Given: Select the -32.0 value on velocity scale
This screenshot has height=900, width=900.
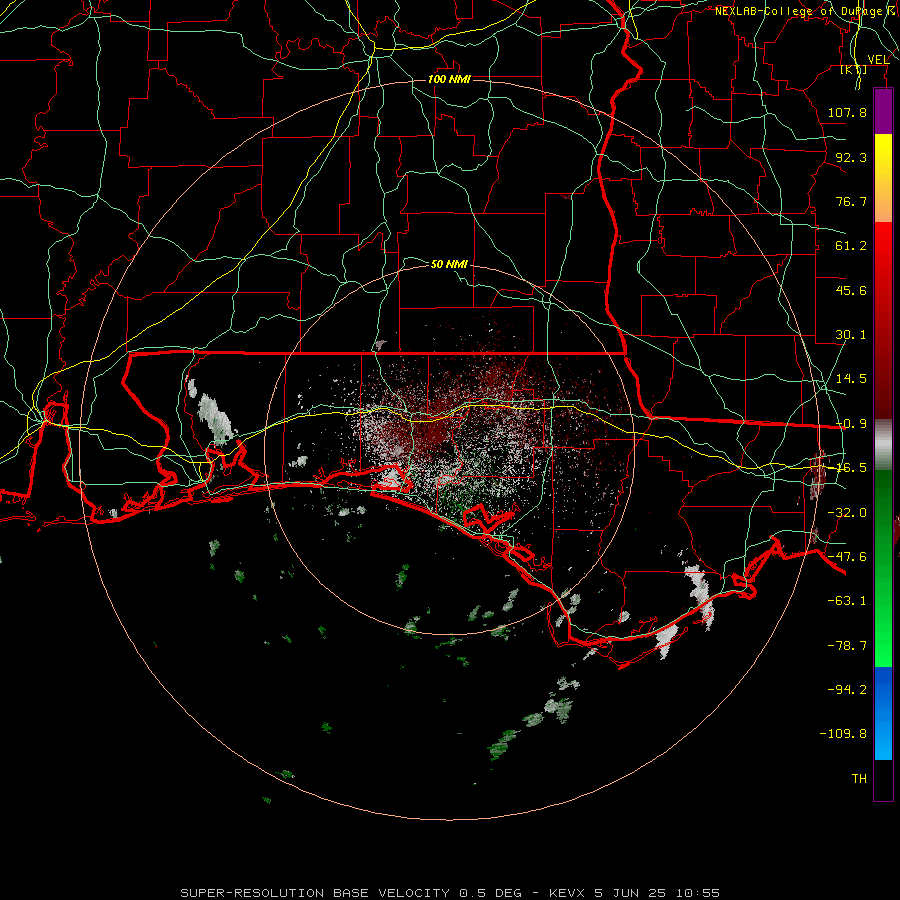Looking at the screenshot, I should [847, 513].
